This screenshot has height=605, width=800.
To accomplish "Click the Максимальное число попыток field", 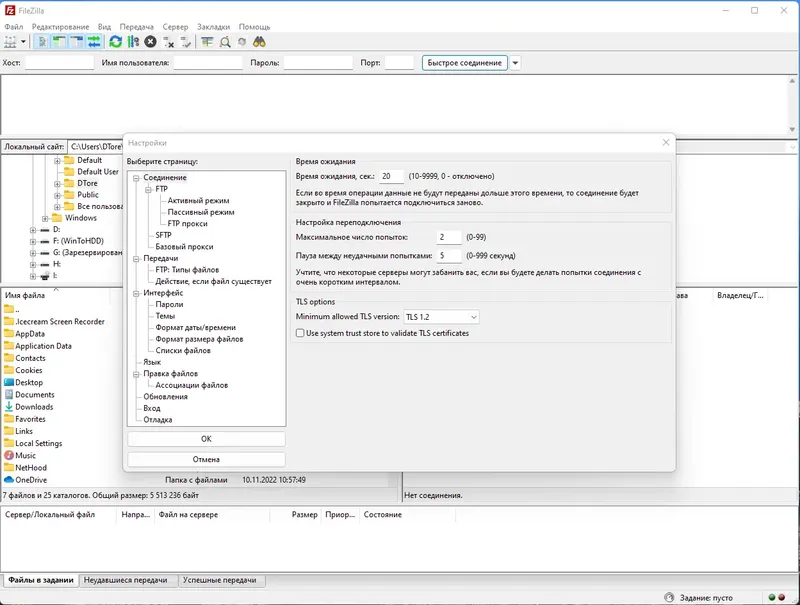I will [x=449, y=237].
